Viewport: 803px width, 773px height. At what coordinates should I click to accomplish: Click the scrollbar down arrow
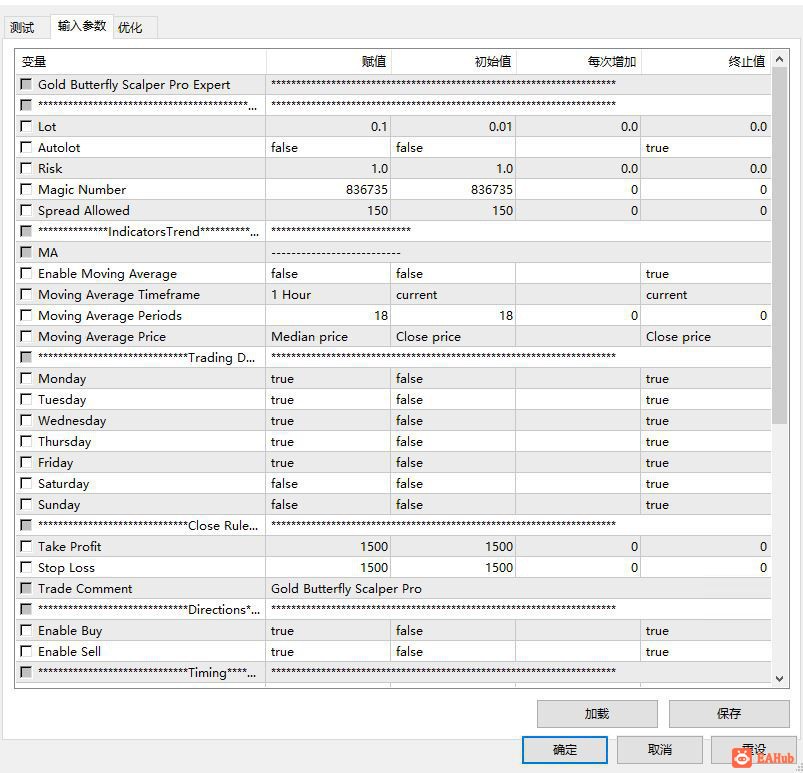pos(779,679)
